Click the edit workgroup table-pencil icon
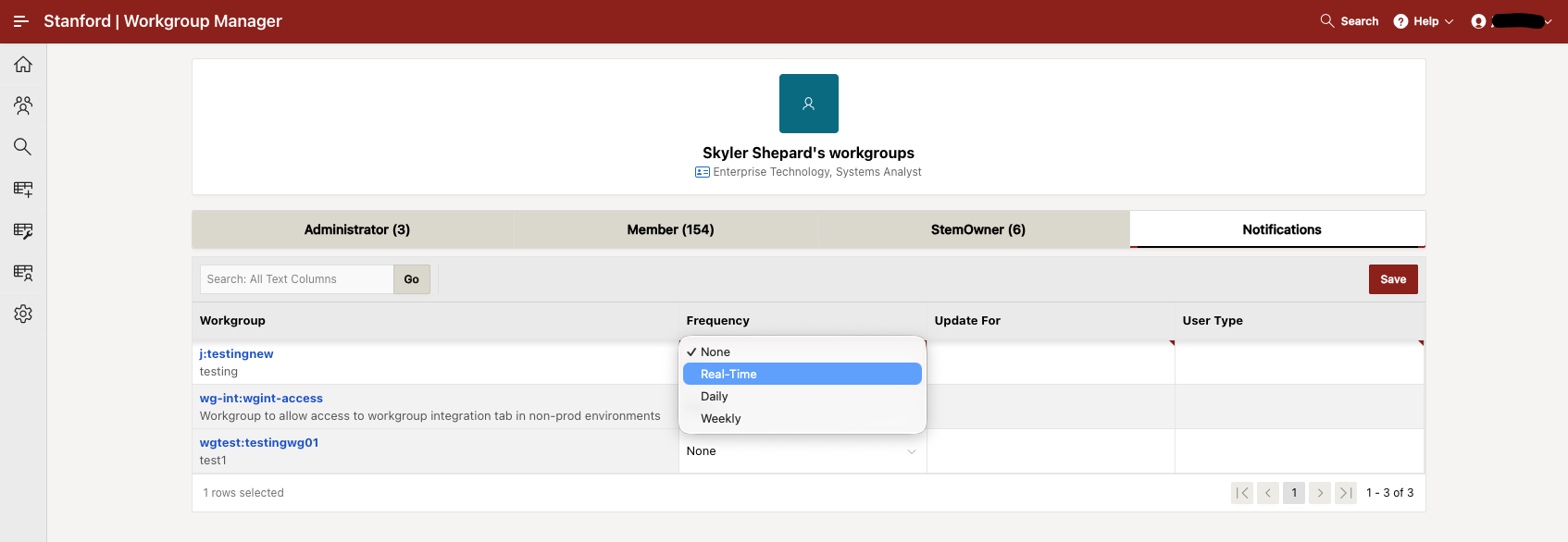Screen dimensions: 1568x542 click(23, 230)
